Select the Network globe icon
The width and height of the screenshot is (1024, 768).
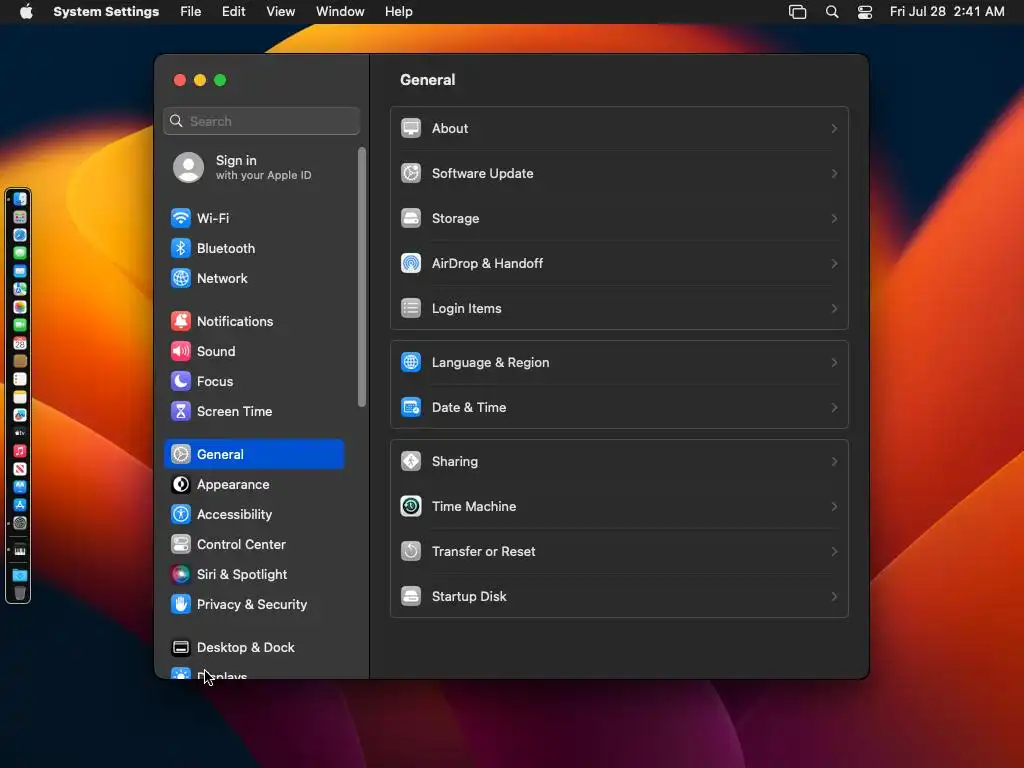[x=181, y=278]
